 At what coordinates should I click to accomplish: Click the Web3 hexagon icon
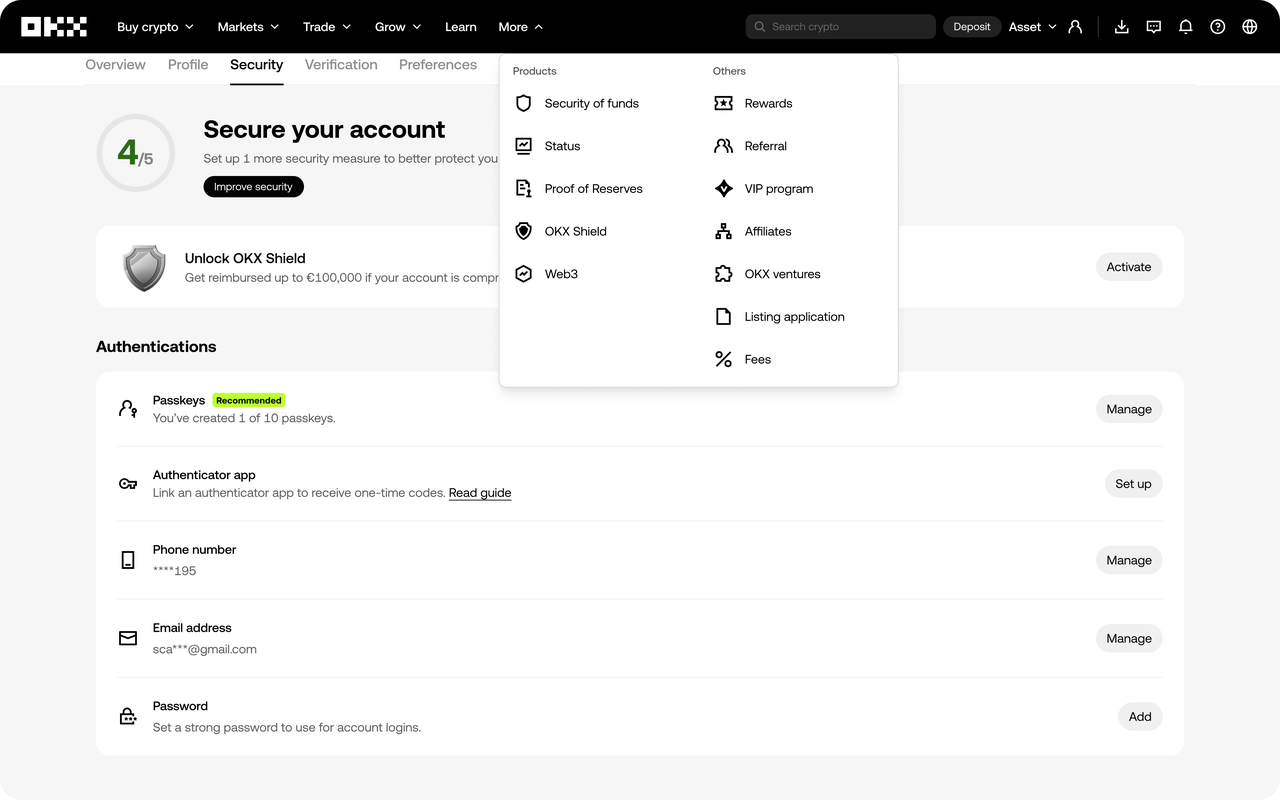click(523, 274)
